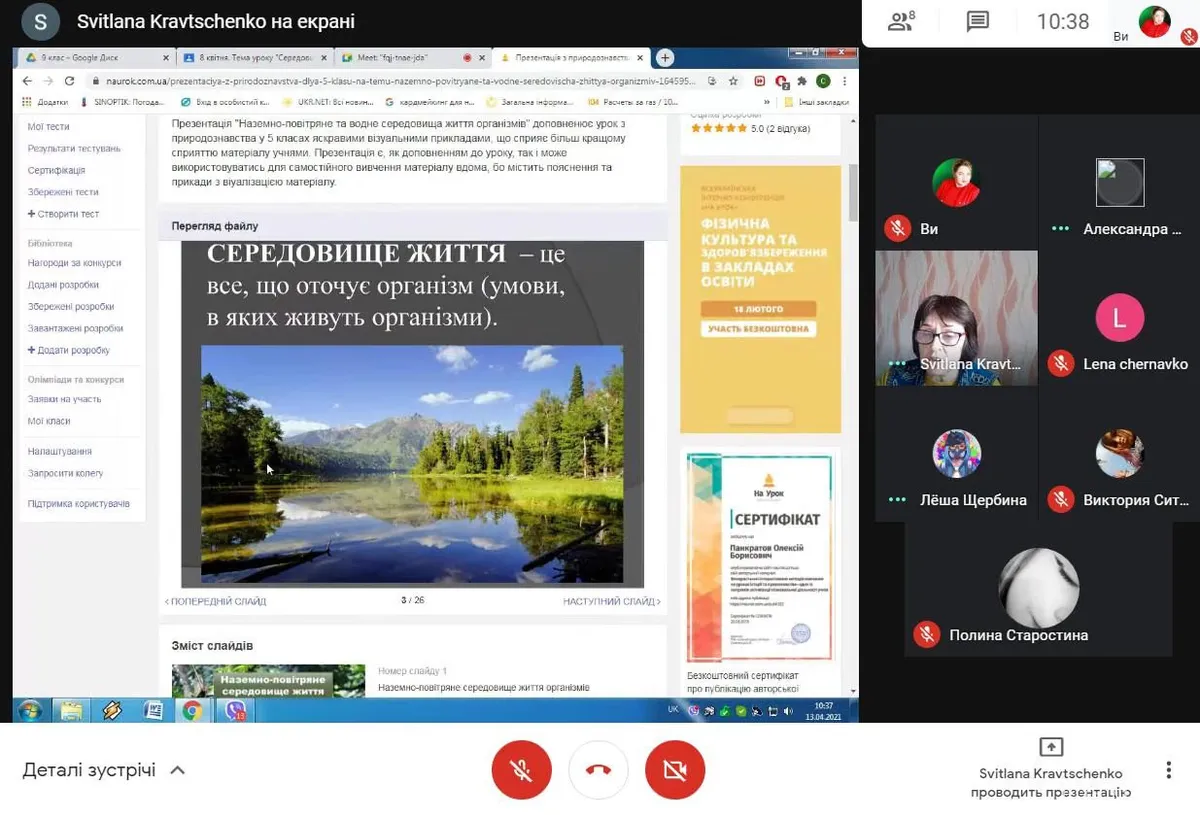Screen dimensions: 1200x815
Task: Open Viber from the taskbar
Action: (x=236, y=711)
